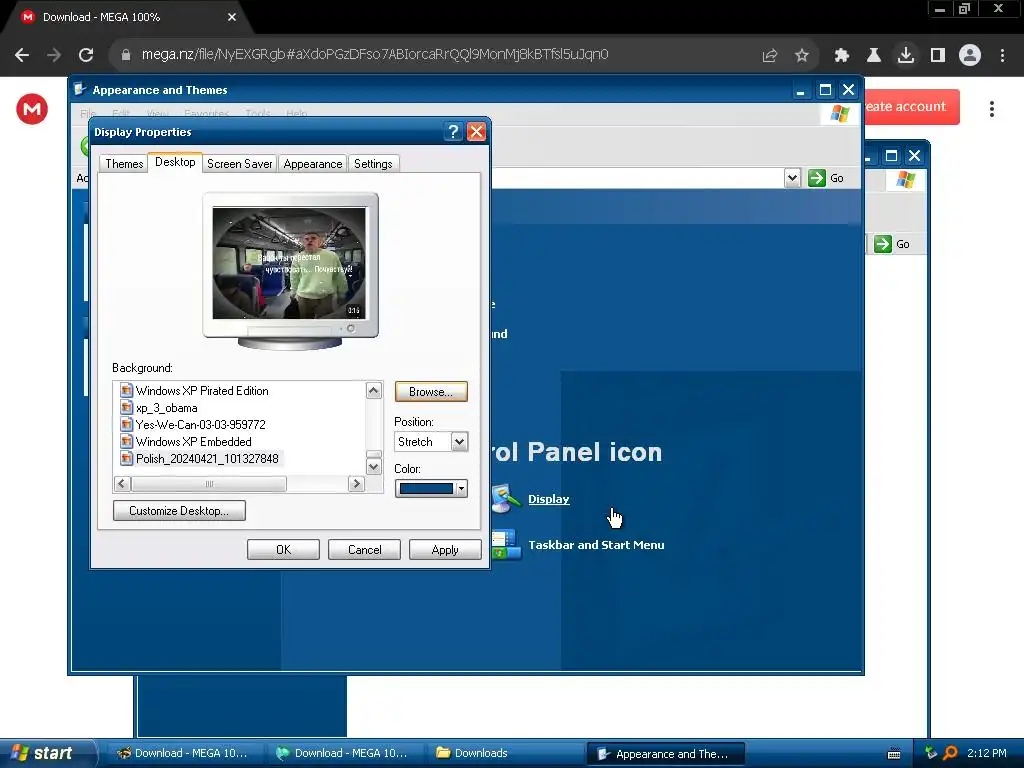Open the Appearance and Themes taskbar item
This screenshot has width=1024, height=768.
[x=665, y=754]
